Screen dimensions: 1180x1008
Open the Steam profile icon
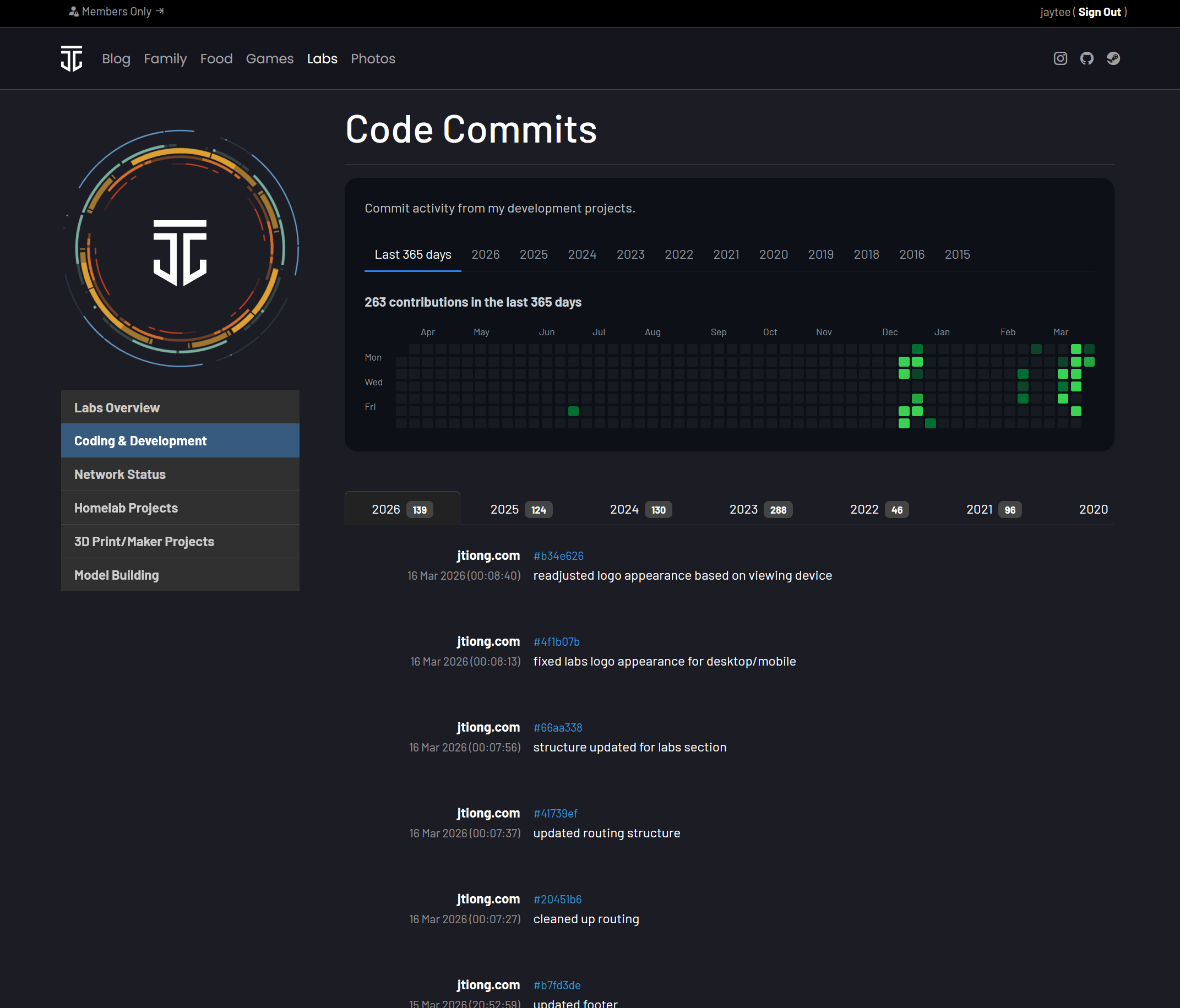click(1113, 59)
